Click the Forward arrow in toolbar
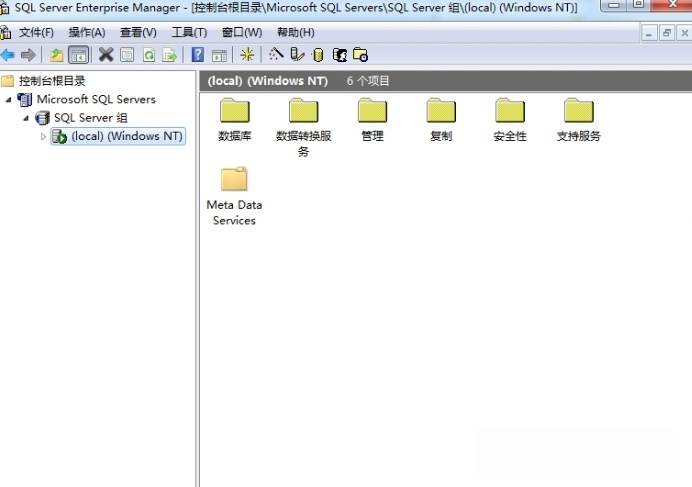This screenshot has width=692, height=487. pyautogui.click(x=28, y=55)
